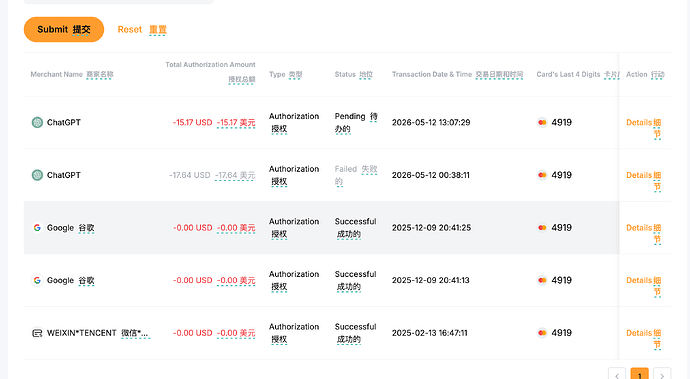Click Total Authorization Amount column header
690x379 pixels.
[210, 72]
